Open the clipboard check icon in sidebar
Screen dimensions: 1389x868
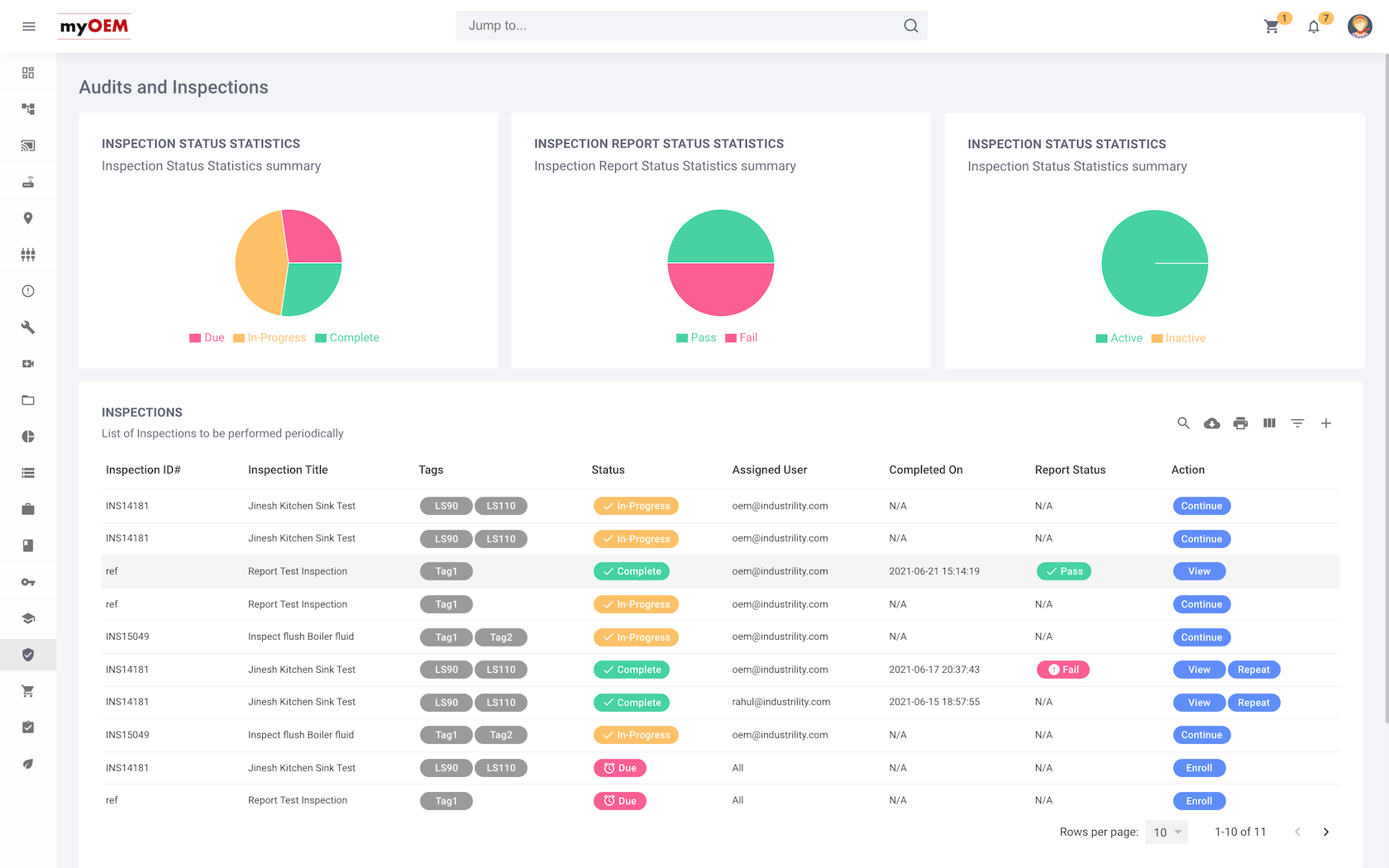coord(28,727)
